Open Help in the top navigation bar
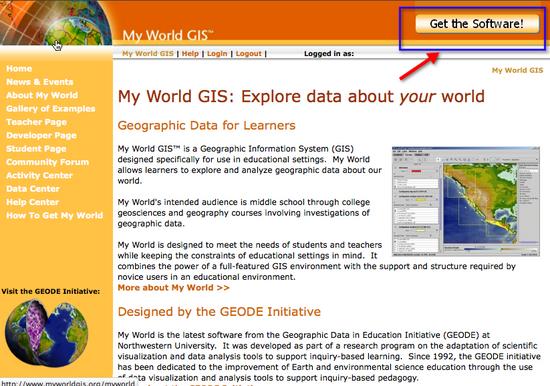This screenshot has height=386, width=550. [x=190, y=54]
